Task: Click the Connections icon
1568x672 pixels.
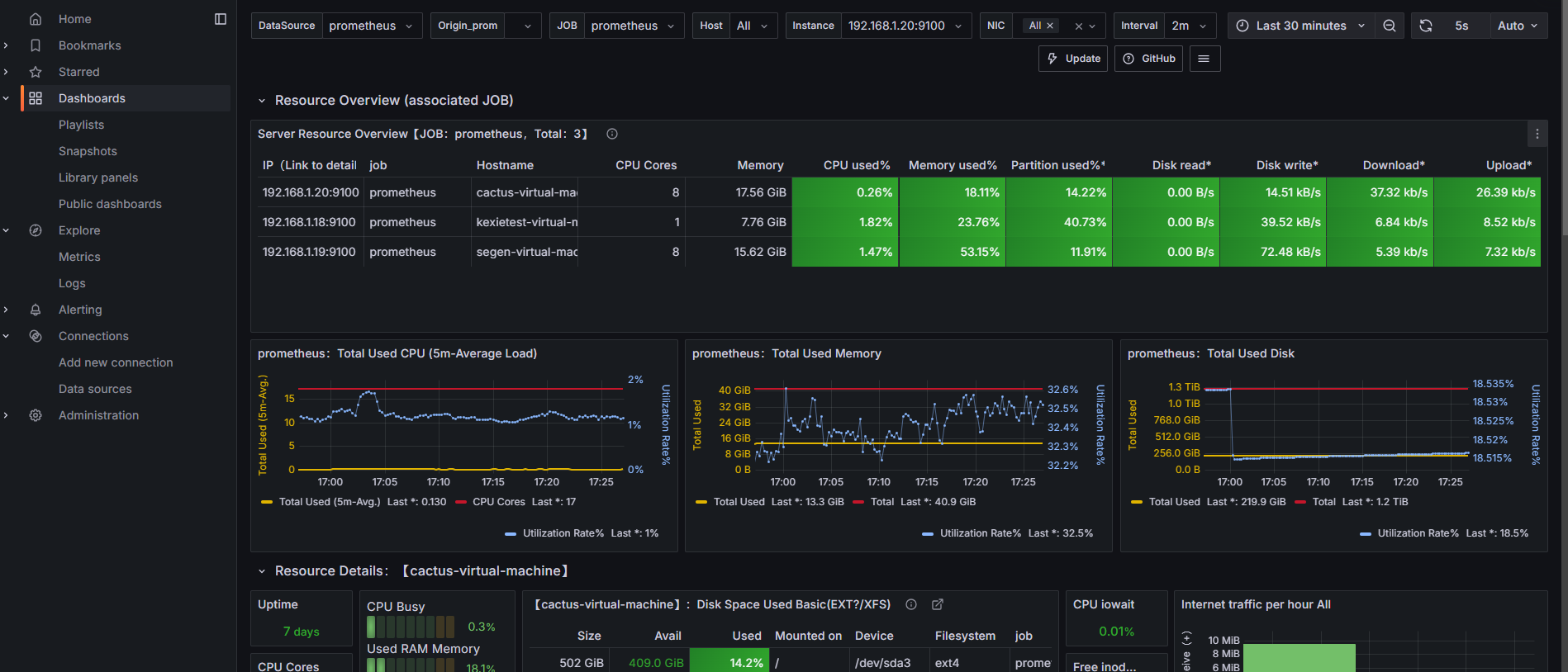Action: 36,336
